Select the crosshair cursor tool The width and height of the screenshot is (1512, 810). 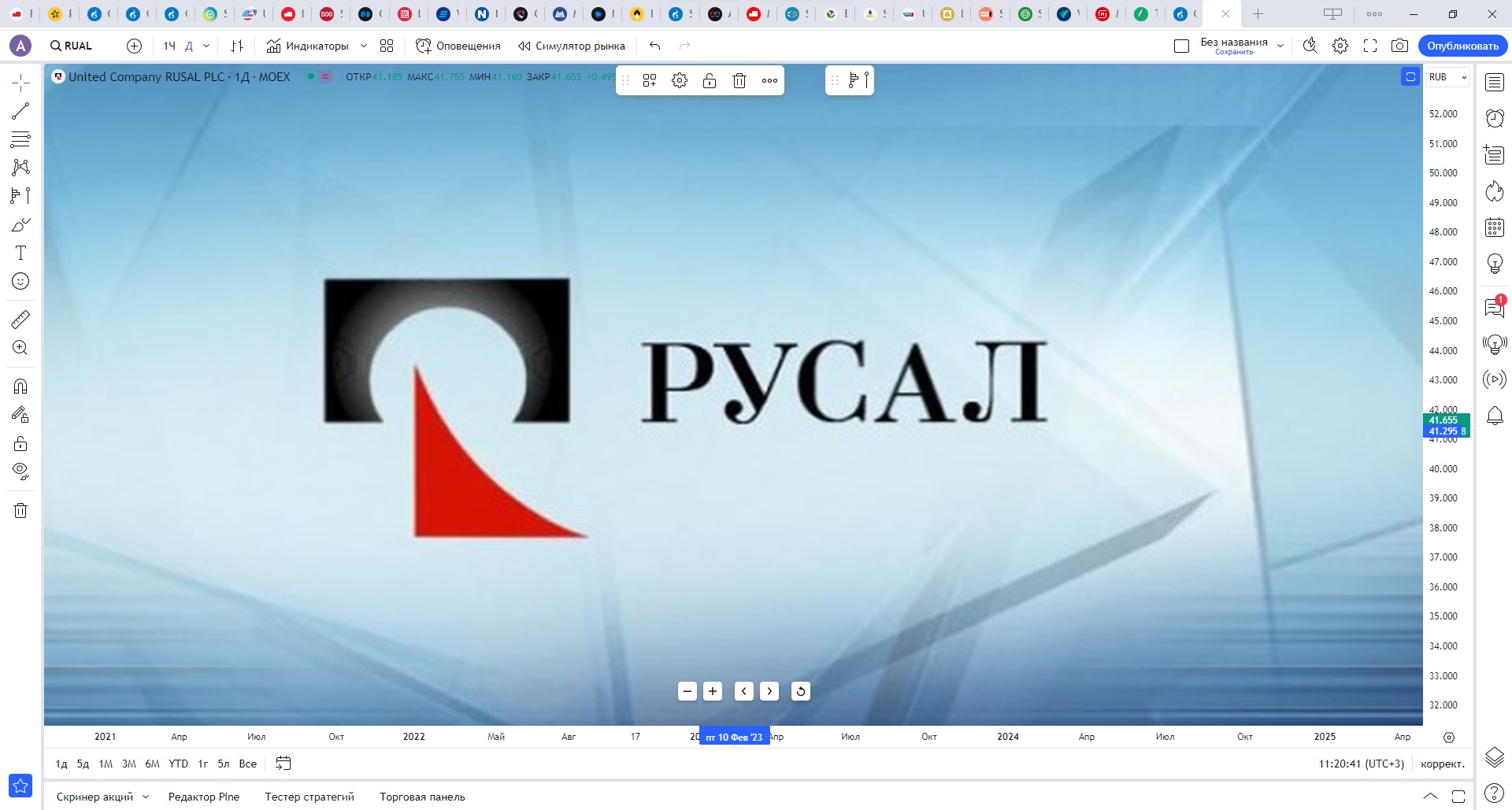click(20, 83)
